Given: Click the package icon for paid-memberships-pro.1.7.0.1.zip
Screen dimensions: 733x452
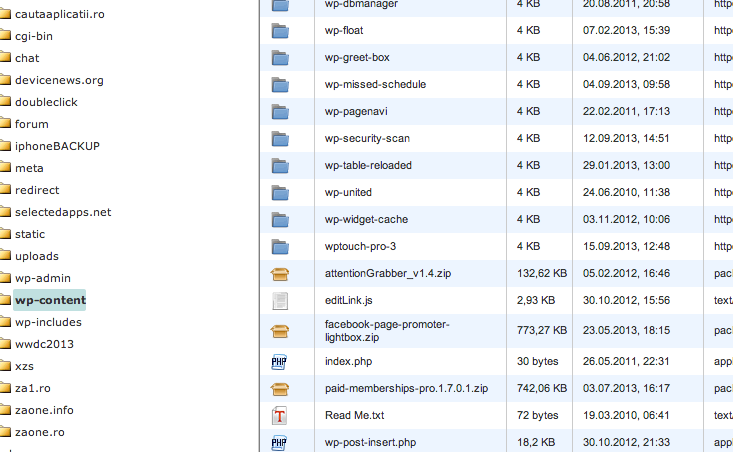Looking at the screenshot, I should point(280,389).
